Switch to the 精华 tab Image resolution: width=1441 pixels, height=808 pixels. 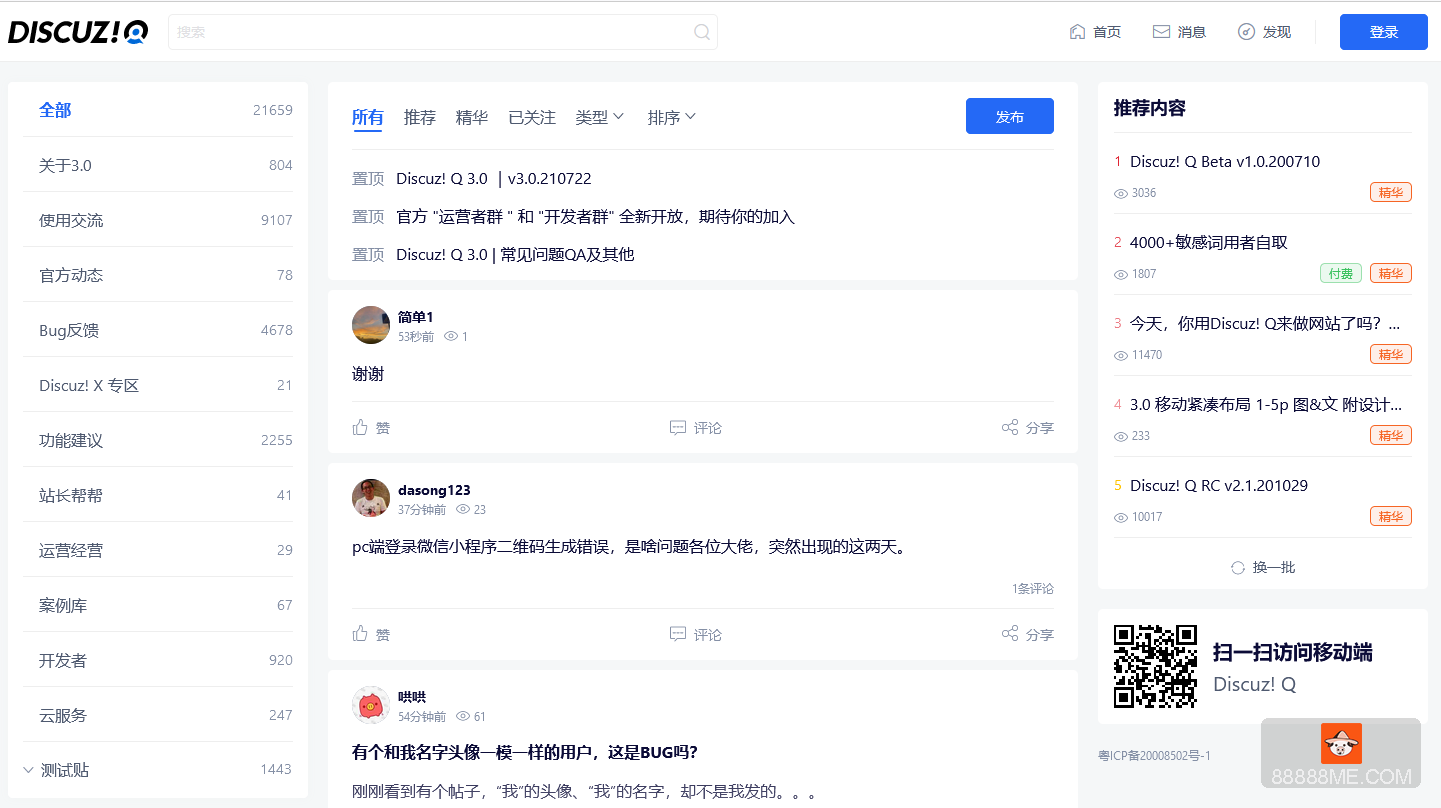(472, 117)
